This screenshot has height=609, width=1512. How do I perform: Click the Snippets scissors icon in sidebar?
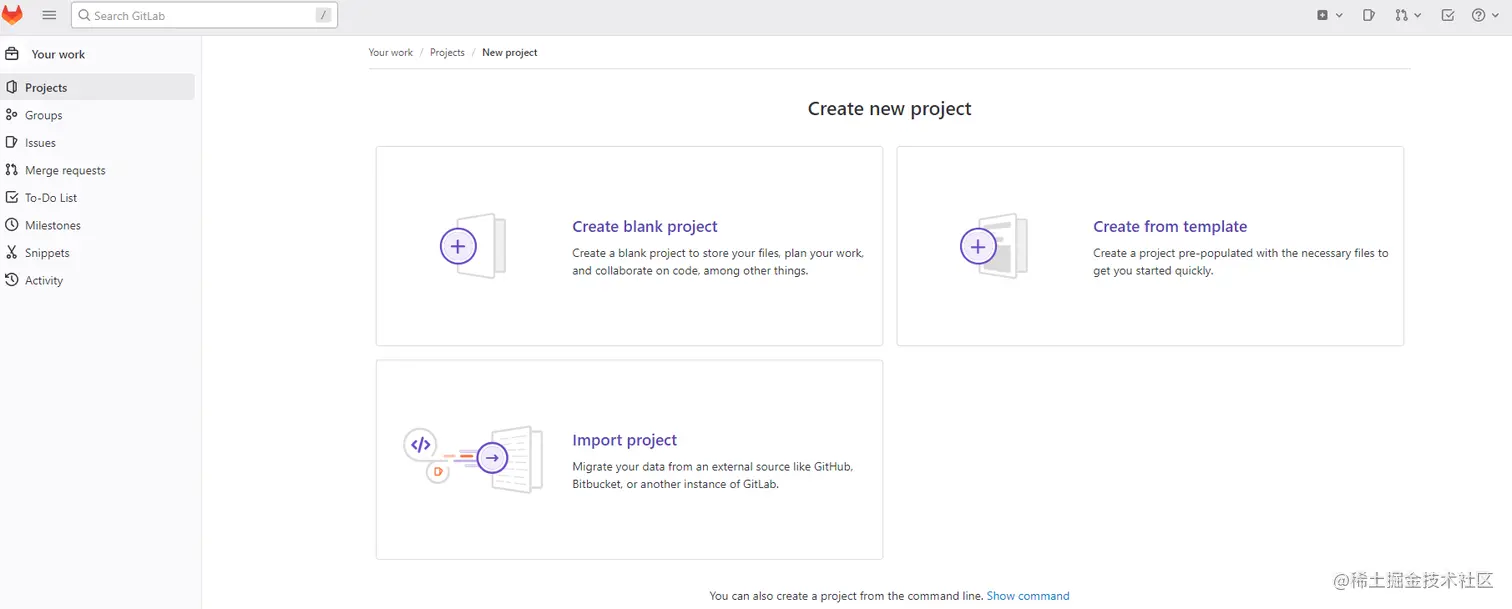pos(12,253)
